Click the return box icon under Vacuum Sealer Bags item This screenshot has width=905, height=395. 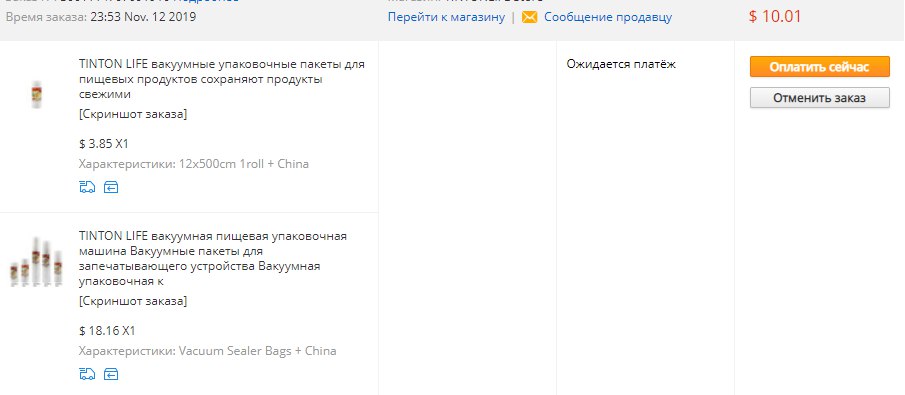point(111,374)
